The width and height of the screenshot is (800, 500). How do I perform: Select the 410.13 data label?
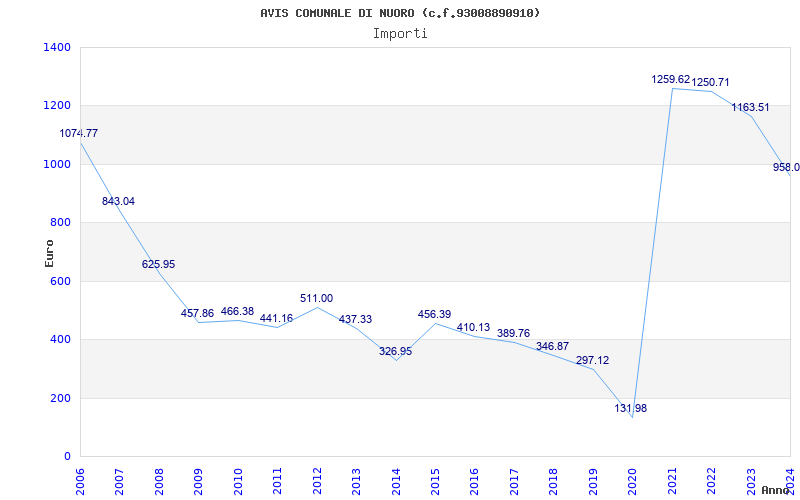coord(473,328)
